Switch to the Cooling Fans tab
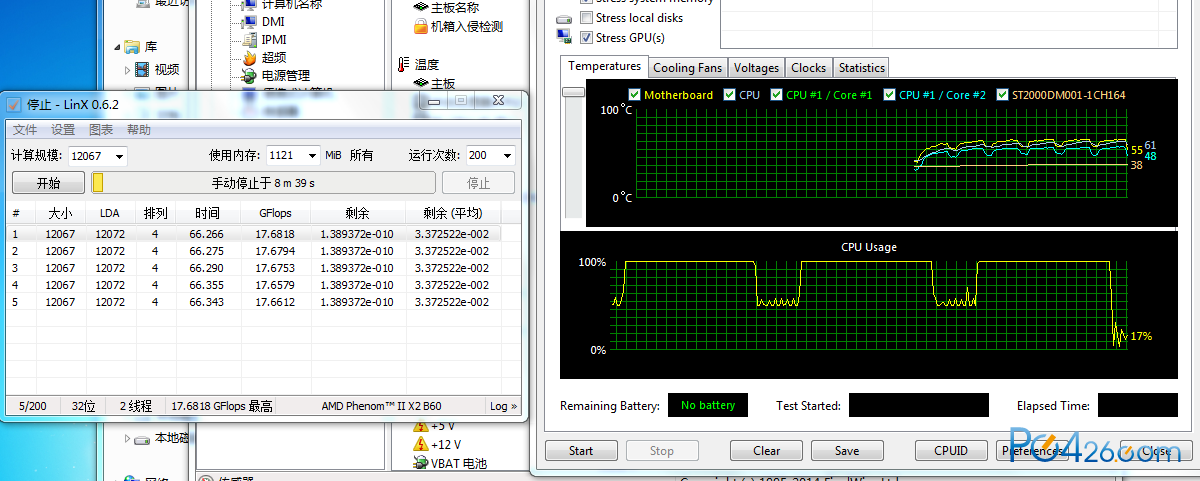Screen dimensions: 1200x481 click(x=687, y=68)
